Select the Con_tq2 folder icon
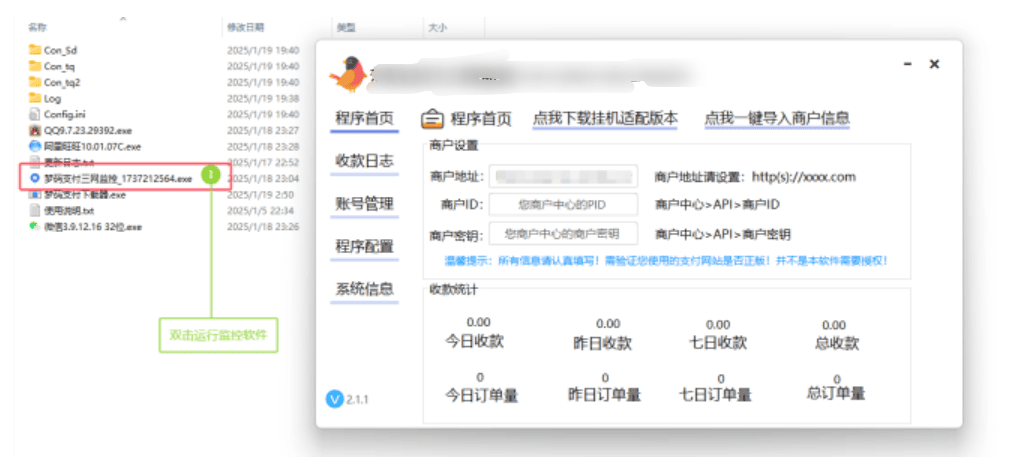The height and width of the screenshot is (459, 1035). pyautogui.click(x=35, y=82)
